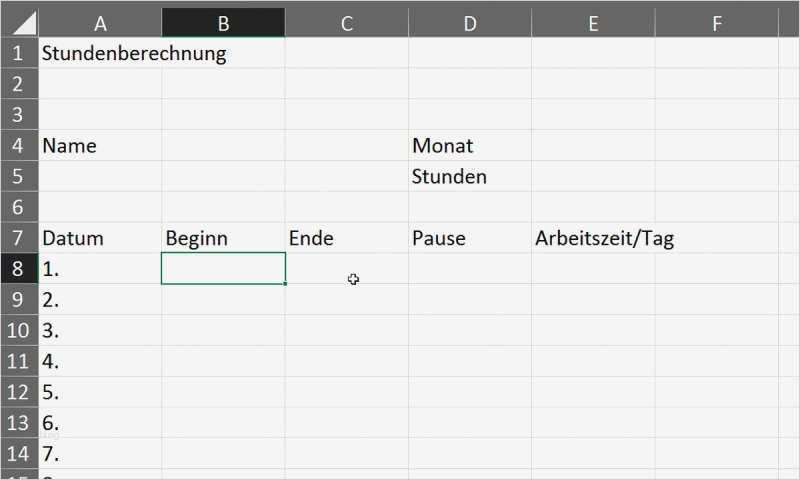Select row 1 header
Viewport: 800px width, 480px height.
19,54
